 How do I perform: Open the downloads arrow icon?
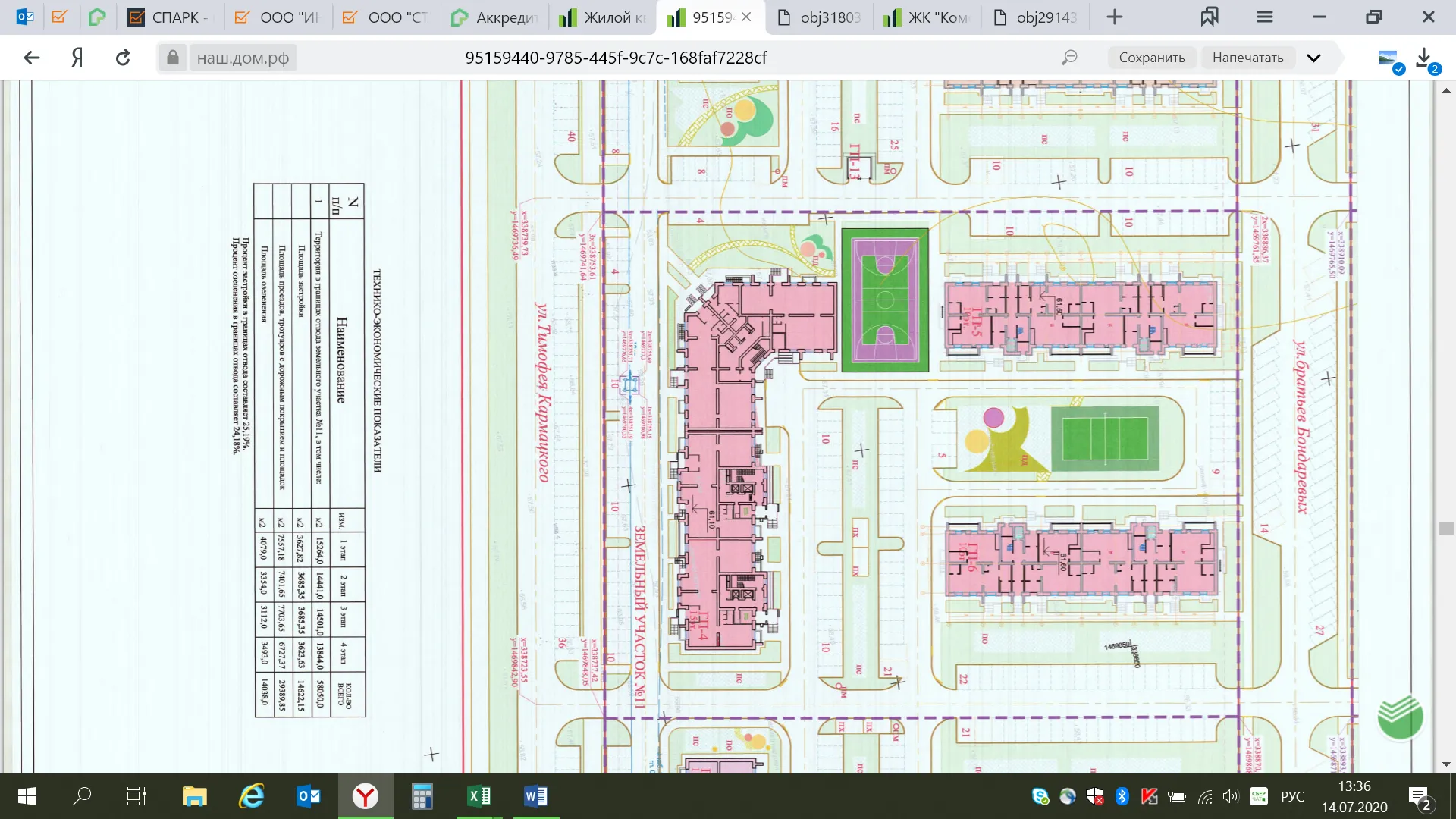(1423, 58)
